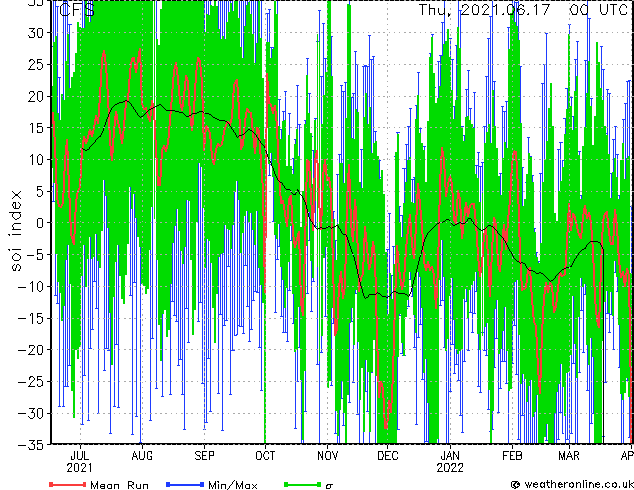Click the 15 y-axis value
Image resolution: width=634 pixels, height=490 pixels.
pyautogui.click(x=35, y=128)
